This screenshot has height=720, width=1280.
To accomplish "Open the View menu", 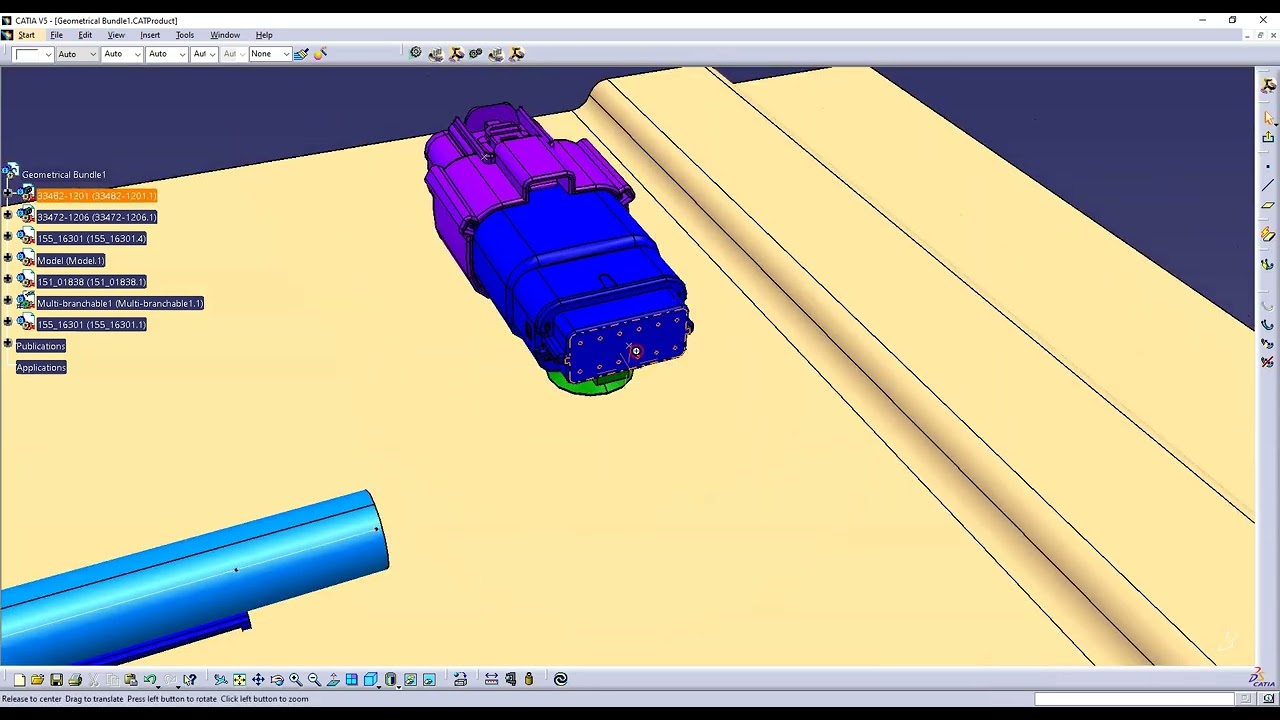I will (x=116, y=35).
